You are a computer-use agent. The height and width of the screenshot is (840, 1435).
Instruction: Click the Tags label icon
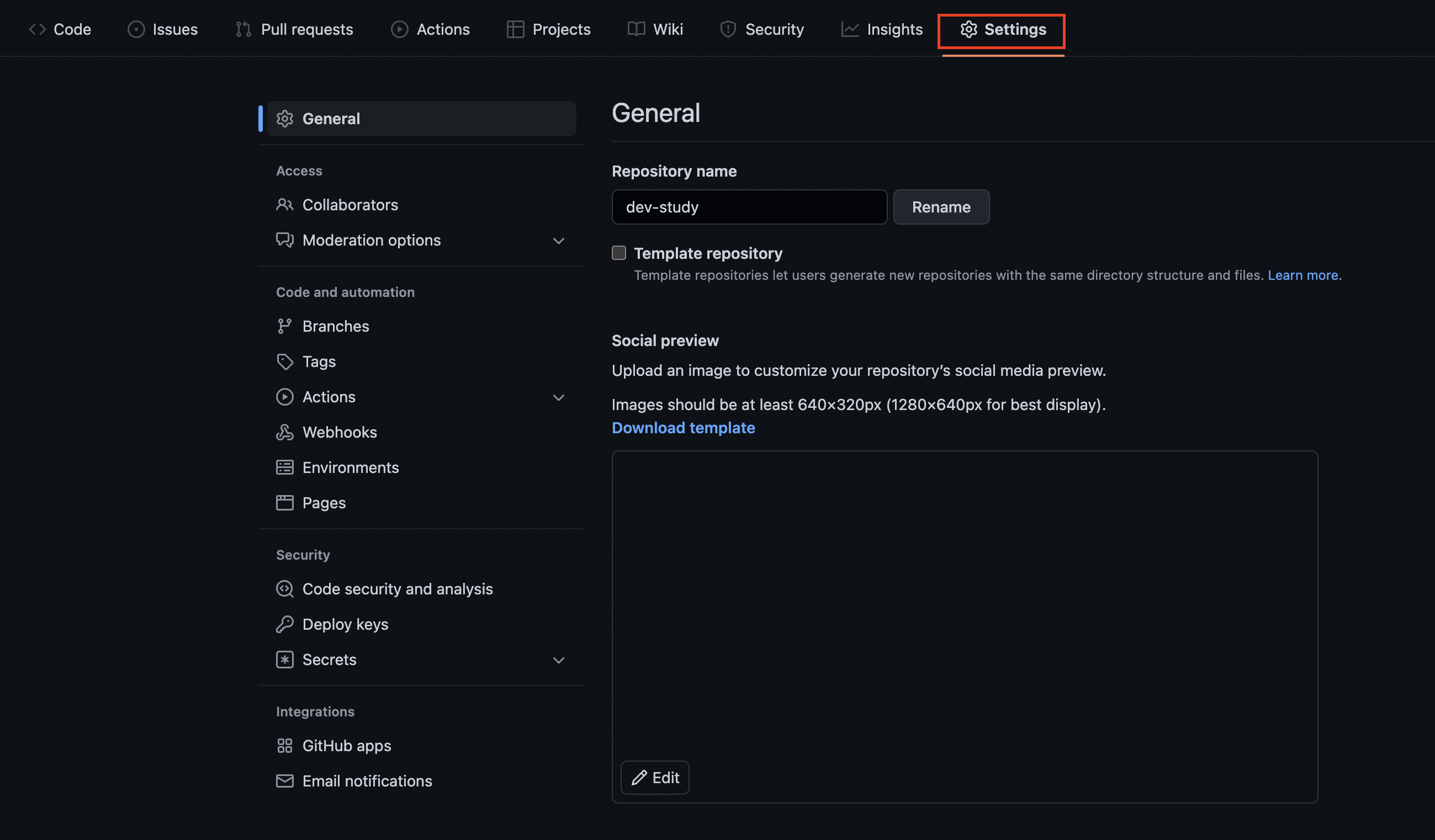(x=285, y=361)
